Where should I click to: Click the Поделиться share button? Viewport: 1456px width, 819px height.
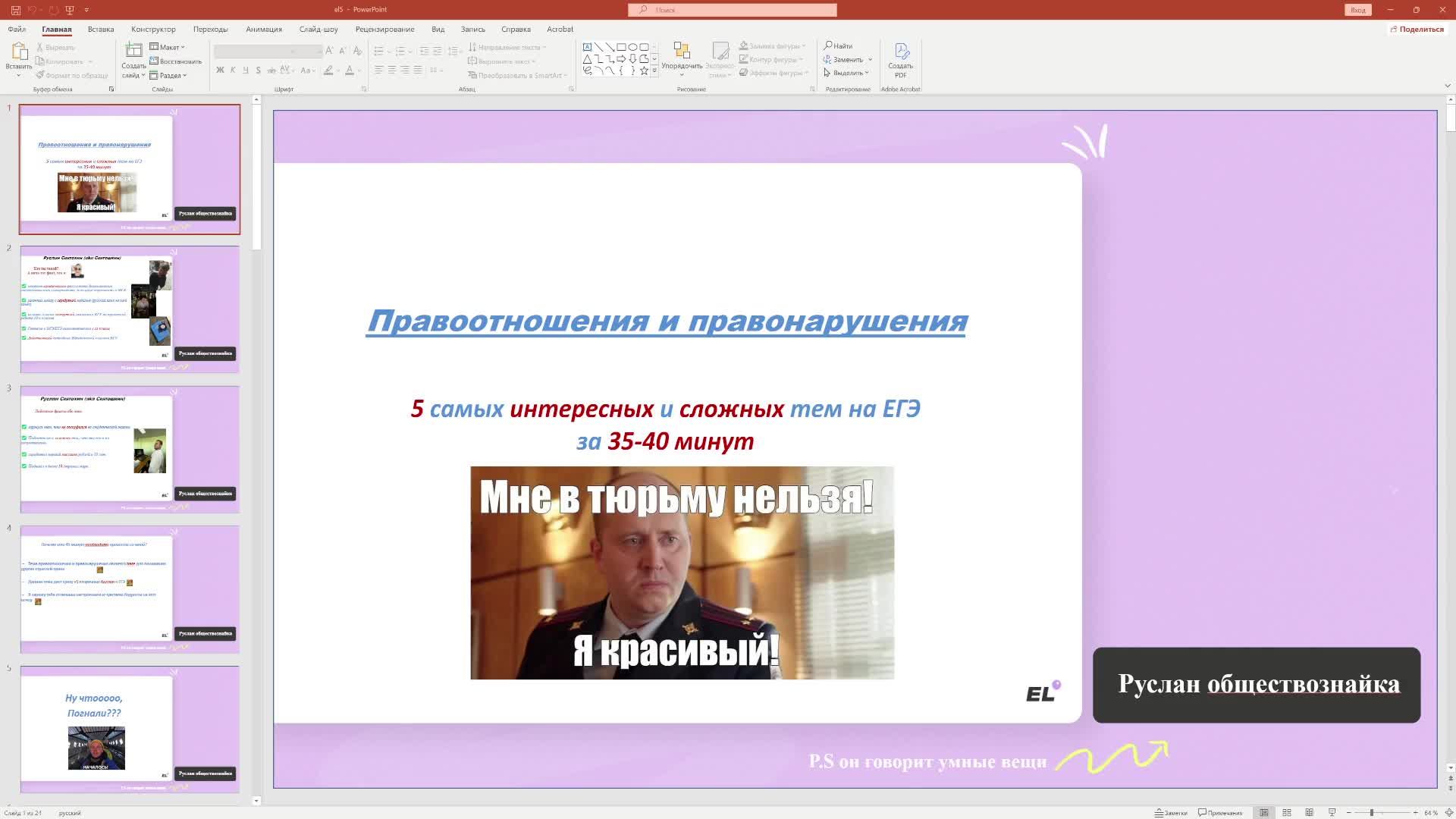(1416, 29)
